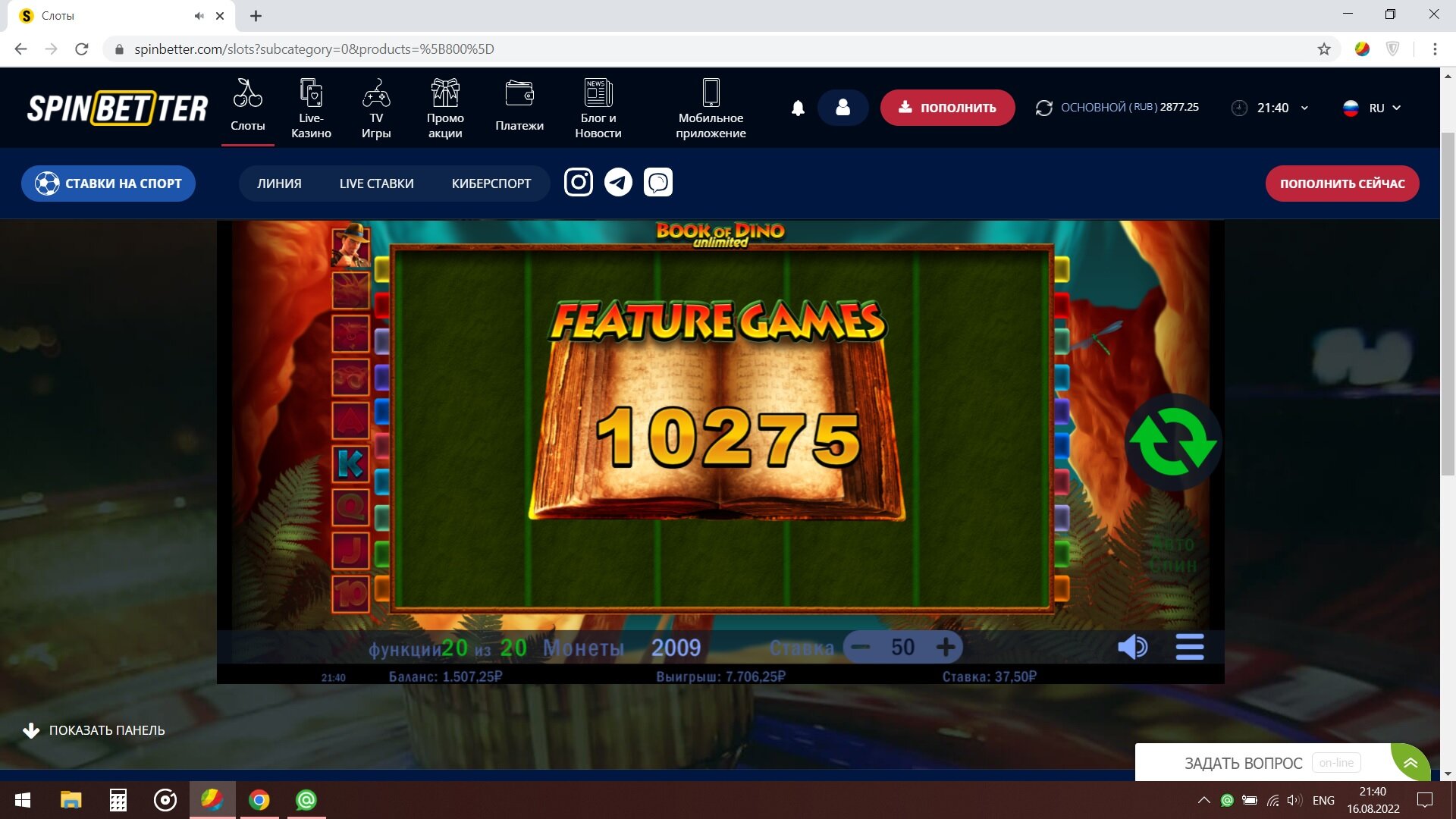Mute the Слоты browser tab audio

199,16
